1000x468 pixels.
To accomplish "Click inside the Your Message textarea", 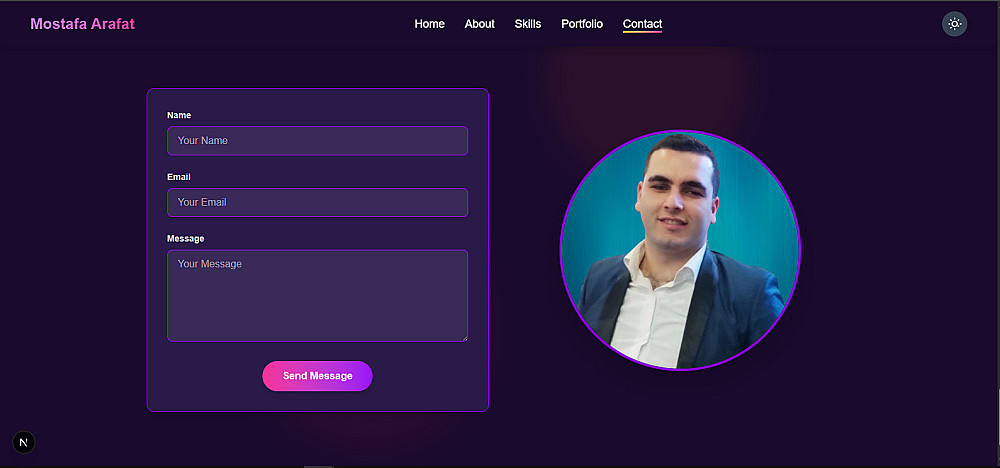I will [x=318, y=296].
